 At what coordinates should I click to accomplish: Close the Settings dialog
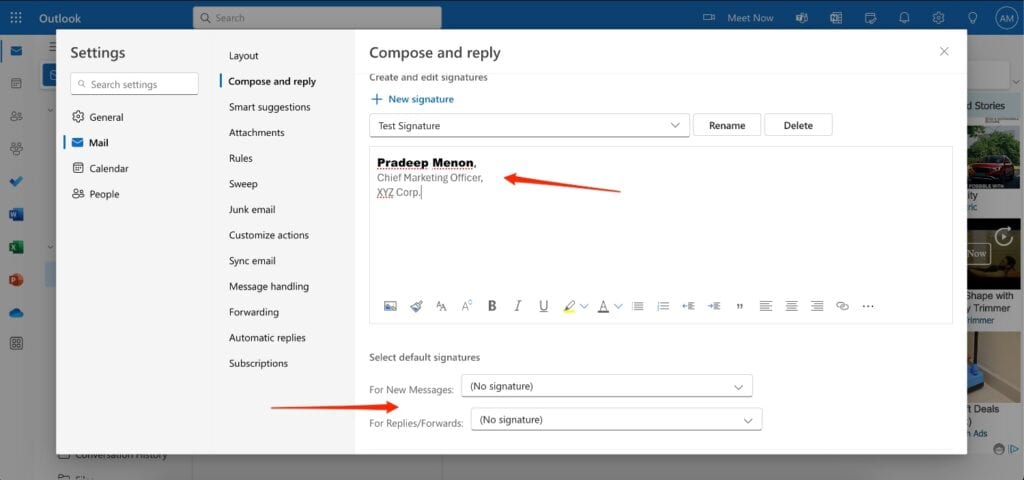(944, 52)
